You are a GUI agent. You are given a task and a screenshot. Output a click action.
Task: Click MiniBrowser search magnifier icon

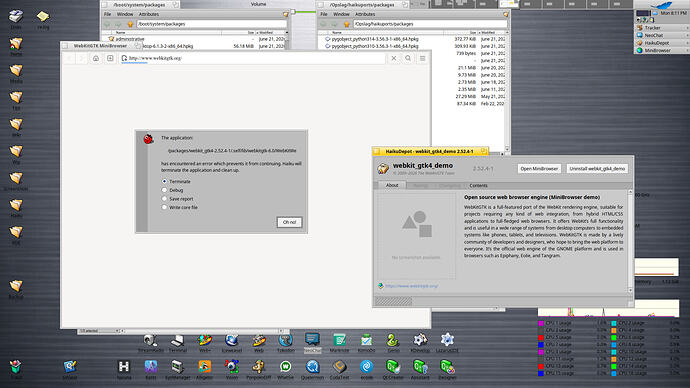(x=408, y=58)
